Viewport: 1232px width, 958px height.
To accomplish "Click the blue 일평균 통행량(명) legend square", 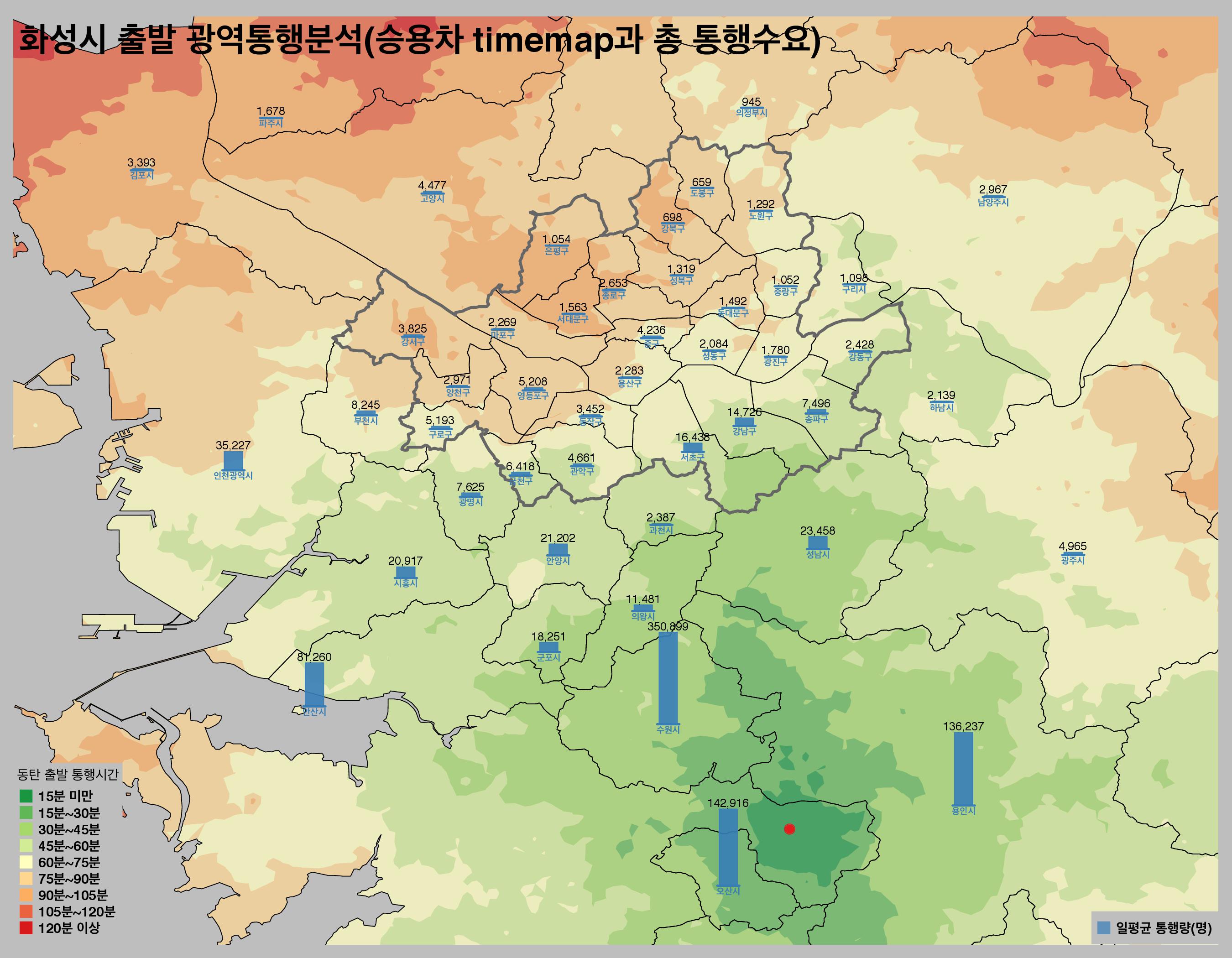I will 1103,927.
